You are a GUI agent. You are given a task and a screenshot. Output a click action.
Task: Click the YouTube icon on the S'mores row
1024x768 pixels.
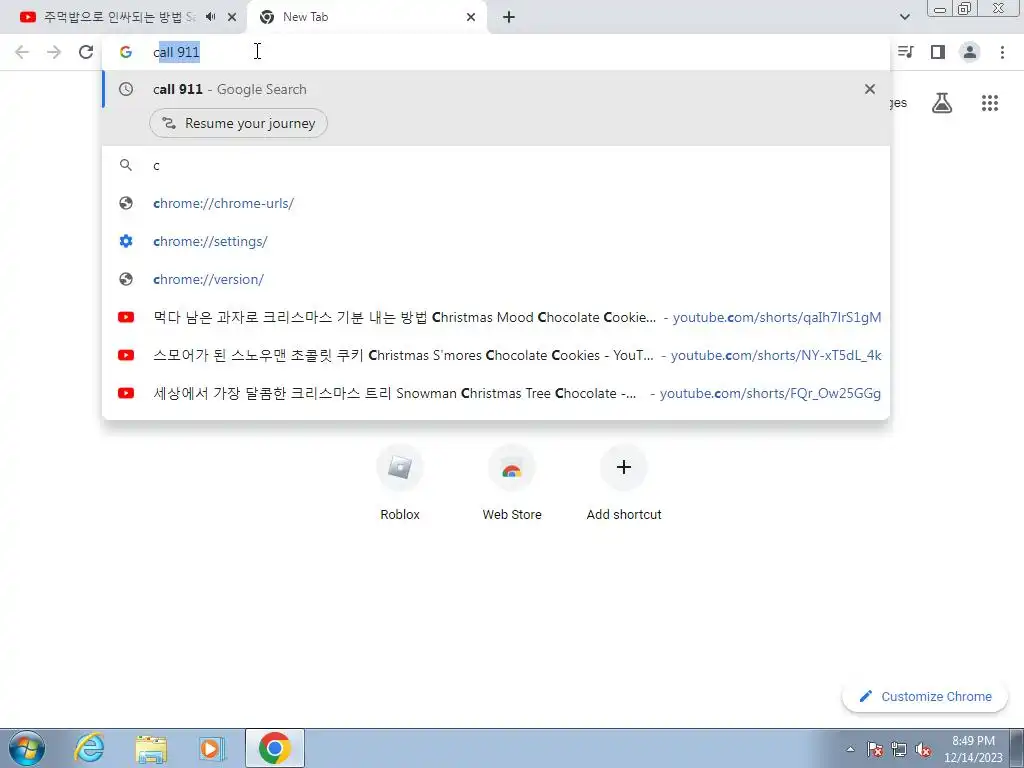coord(126,355)
